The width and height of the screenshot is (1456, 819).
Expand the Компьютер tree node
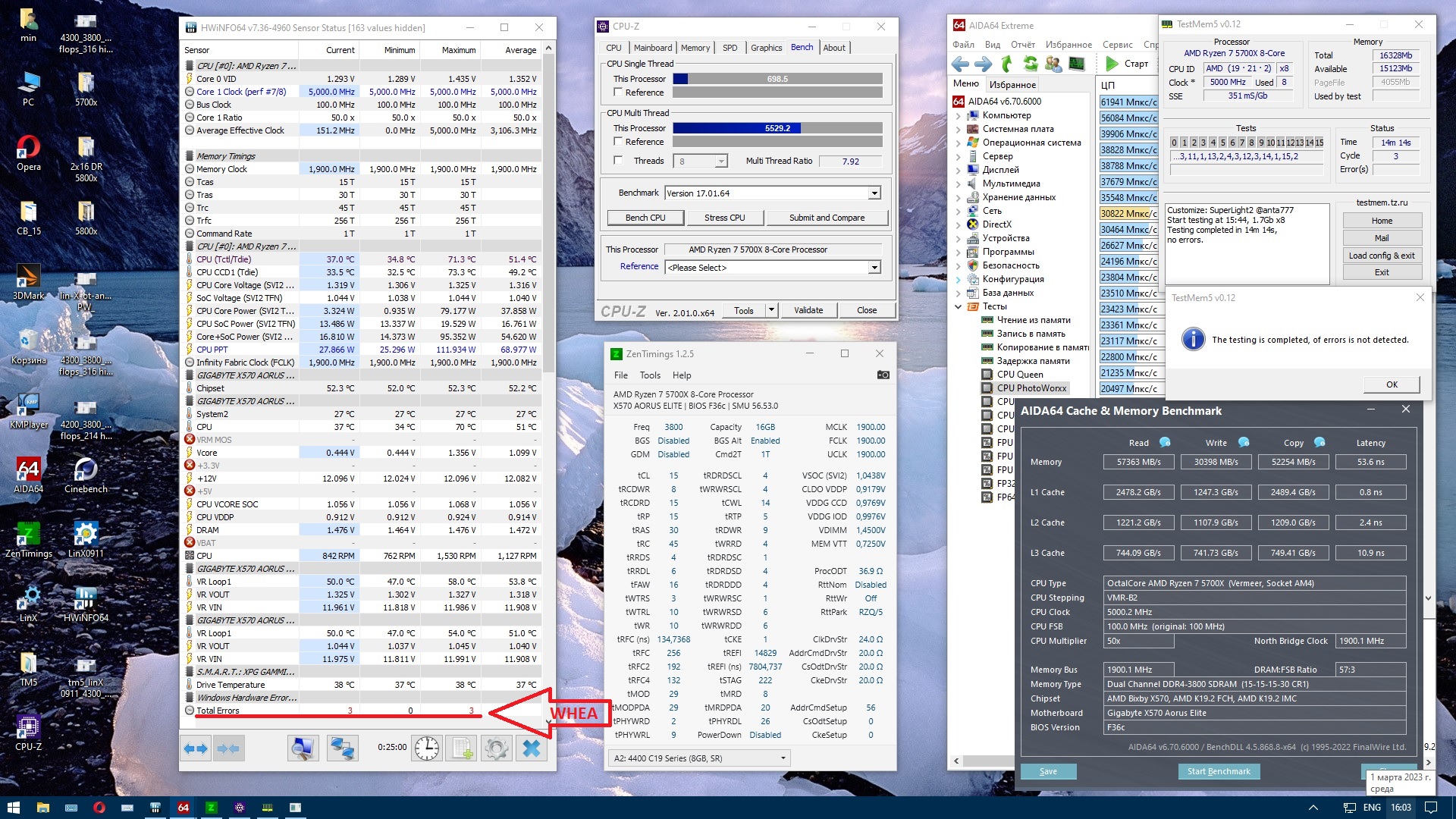pyautogui.click(x=958, y=116)
